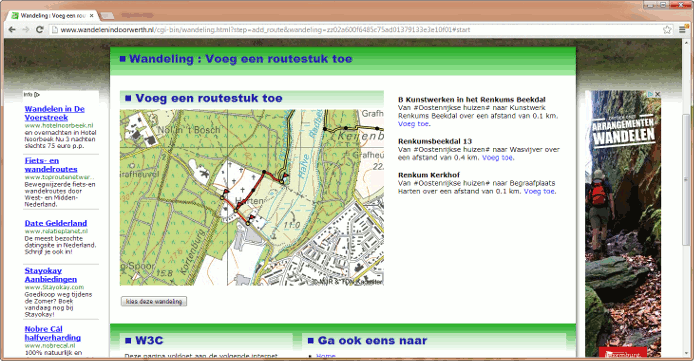The width and height of the screenshot is (694, 361).
Task: Click the topographic route map image
Action: point(252,197)
